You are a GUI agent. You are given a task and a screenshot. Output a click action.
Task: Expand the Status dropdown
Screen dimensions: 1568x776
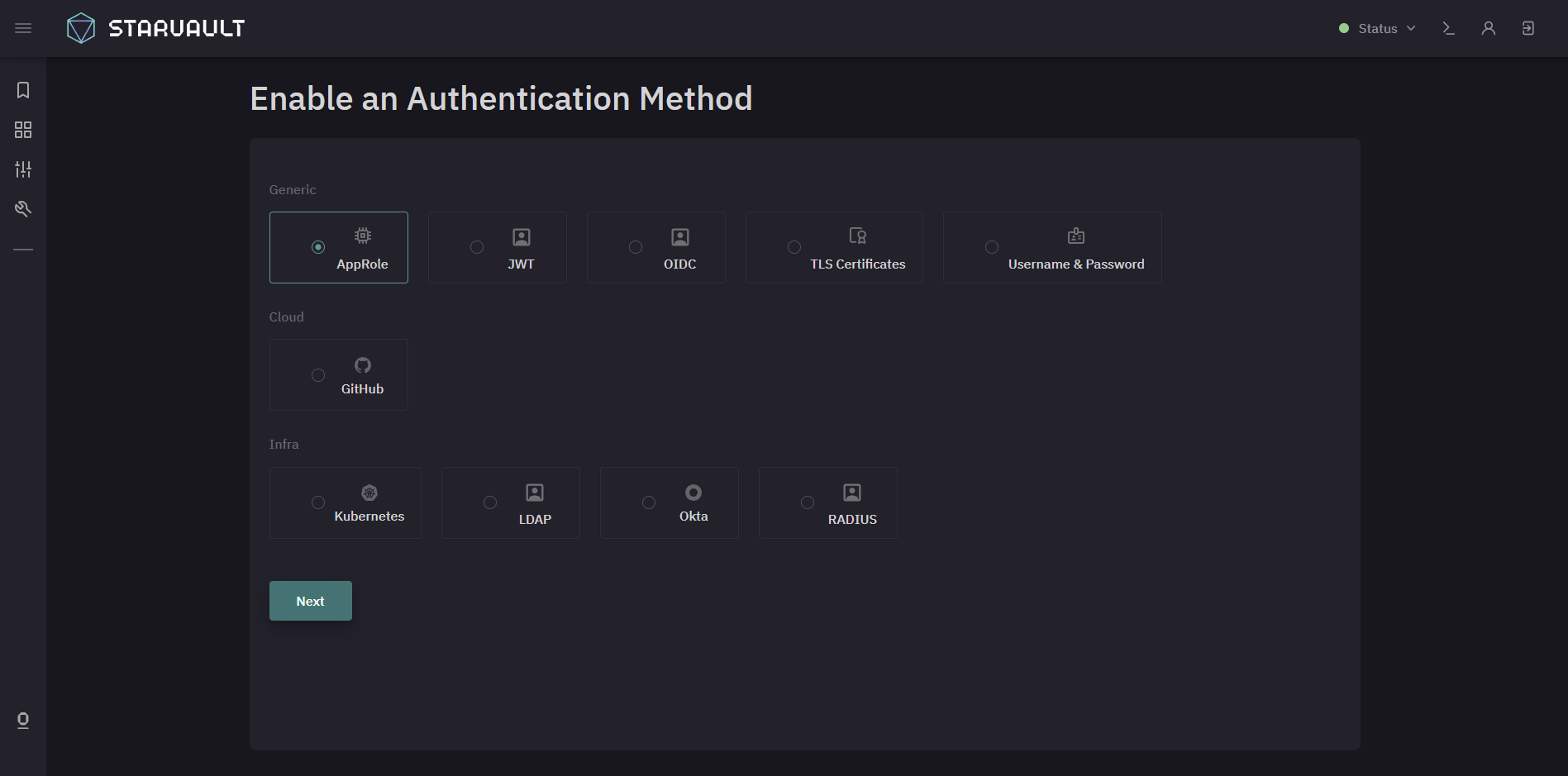1377,28
